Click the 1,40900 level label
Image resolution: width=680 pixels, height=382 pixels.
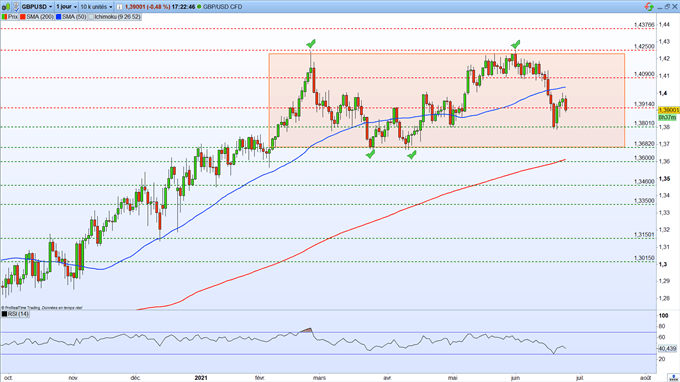(644, 74)
